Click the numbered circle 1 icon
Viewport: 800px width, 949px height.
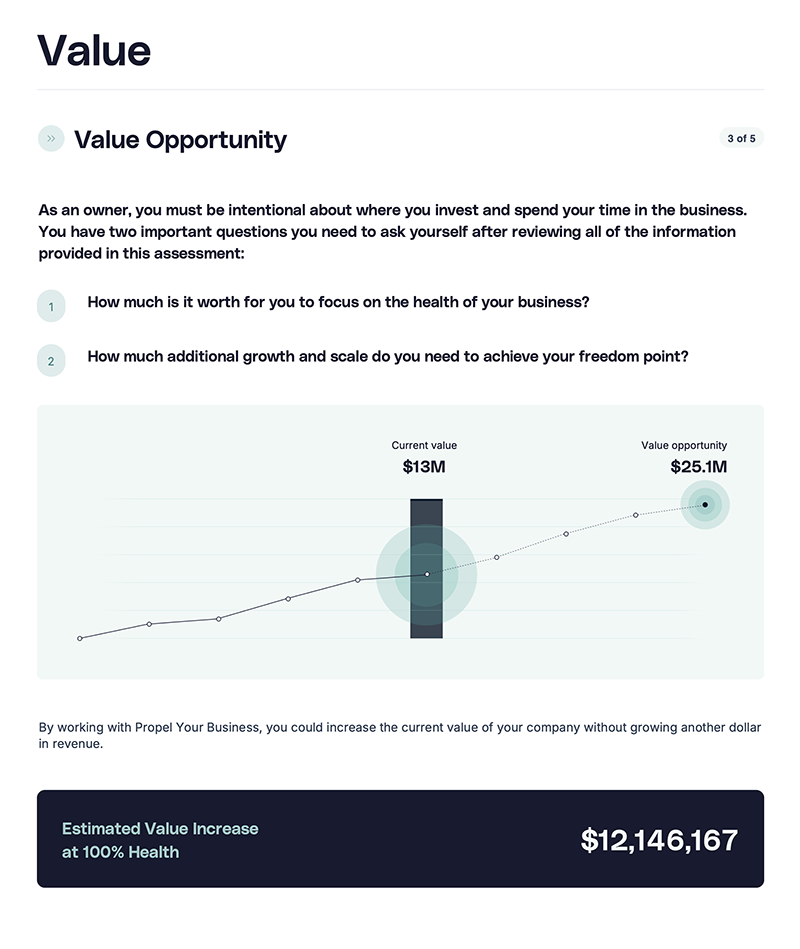(x=51, y=306)
